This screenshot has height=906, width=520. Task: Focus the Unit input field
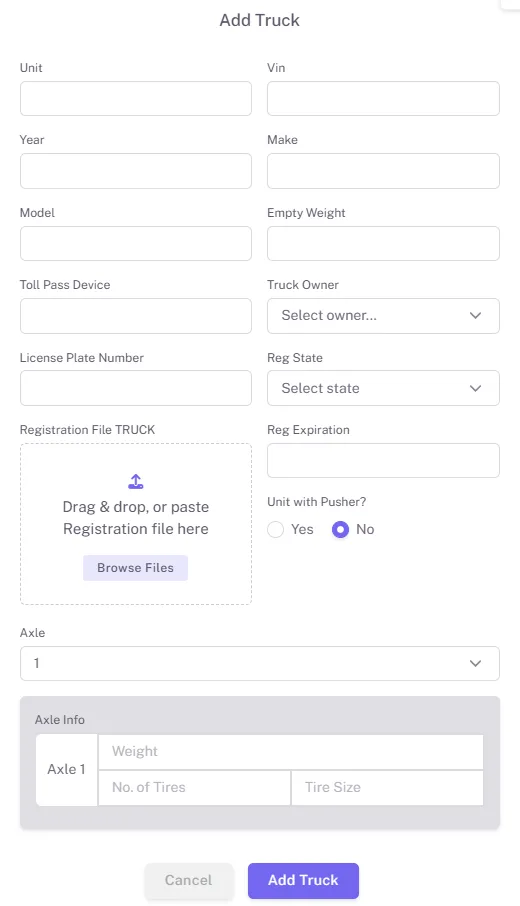(x=136, y=98)
